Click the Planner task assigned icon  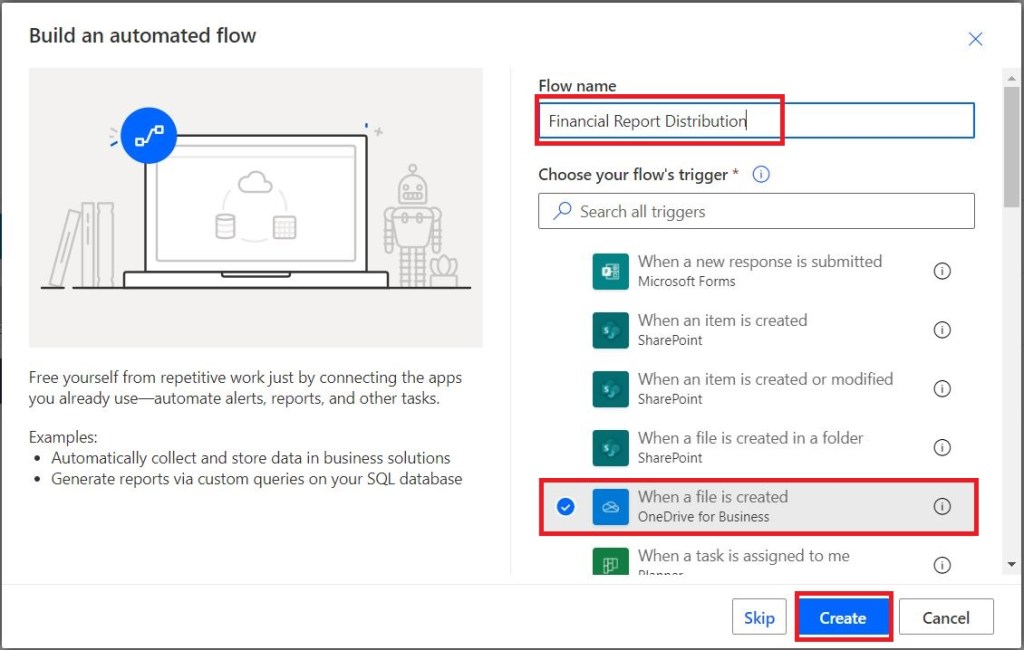(610, 564)
